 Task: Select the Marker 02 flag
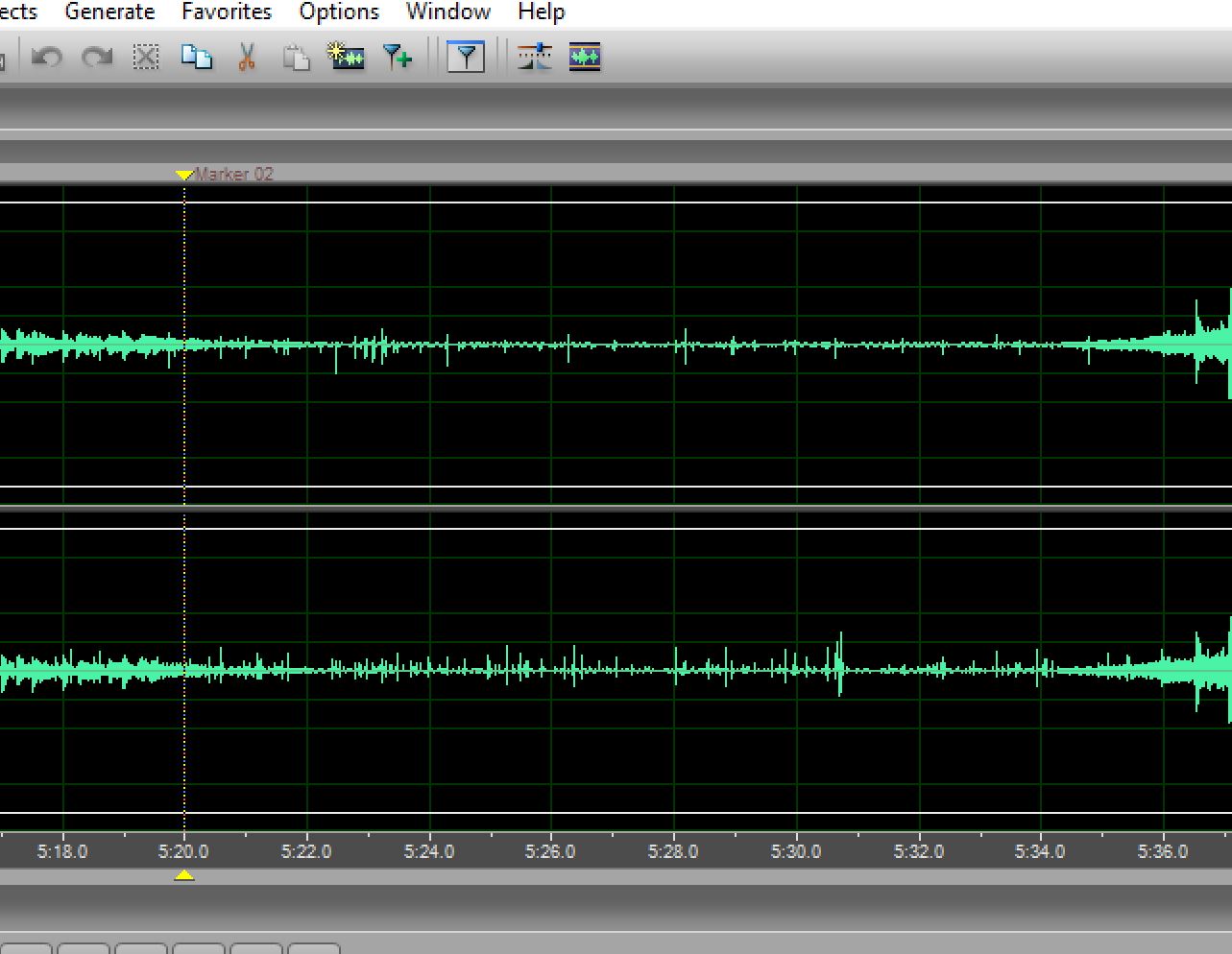[x=184, y=175]
